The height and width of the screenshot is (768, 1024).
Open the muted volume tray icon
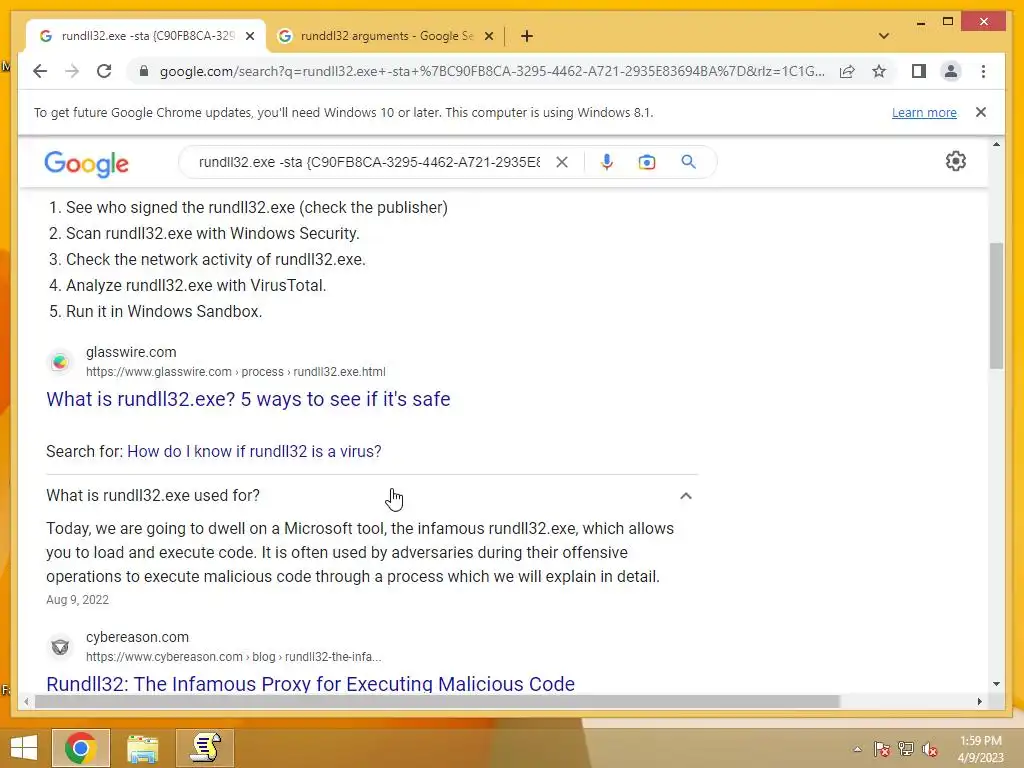pyautogui.click(x=930, y=749)
